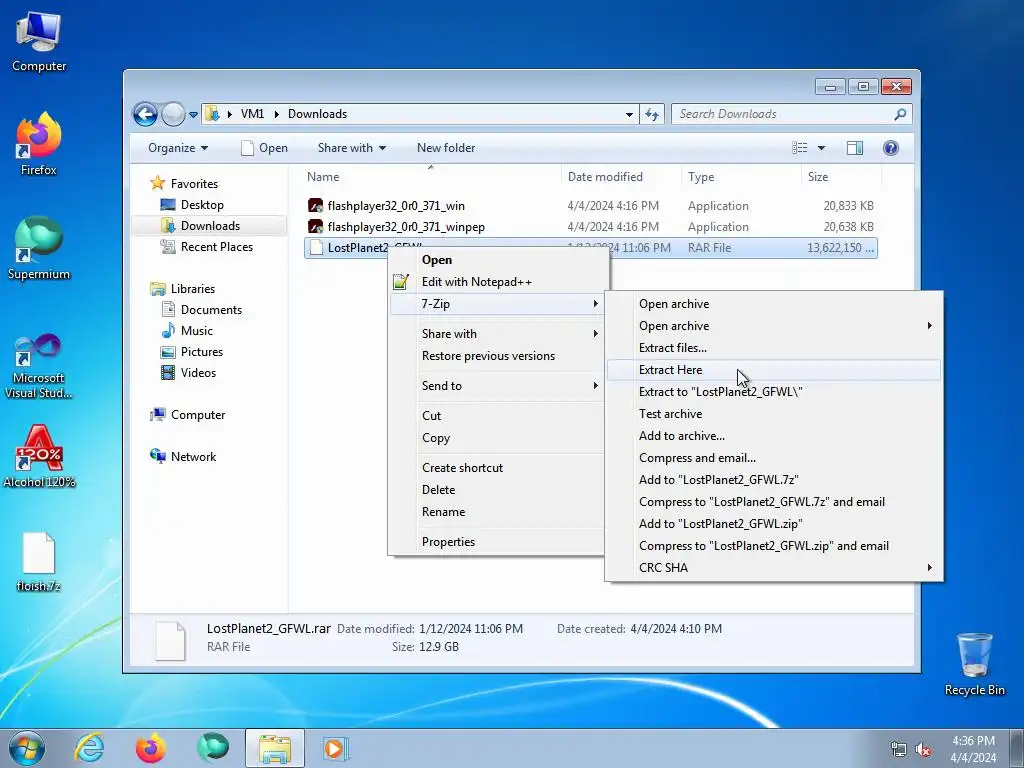Open Microsoft Visual Studio desktop shortcut
The width and height of the screenshot is (1024, 768).
(x=39, y=366)
